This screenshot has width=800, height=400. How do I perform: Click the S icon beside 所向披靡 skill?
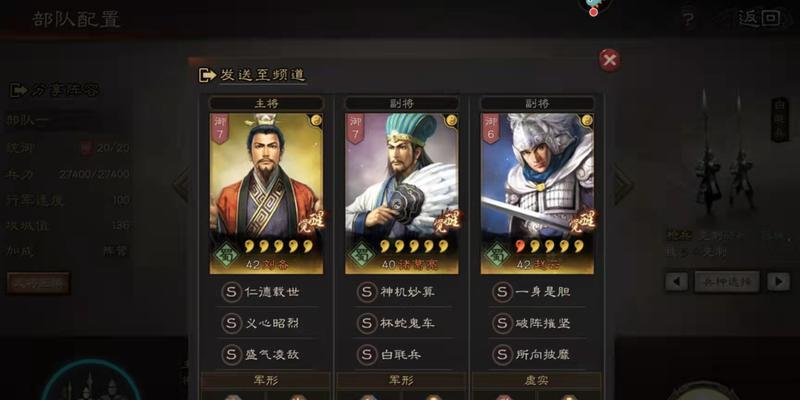coord(502,354)
